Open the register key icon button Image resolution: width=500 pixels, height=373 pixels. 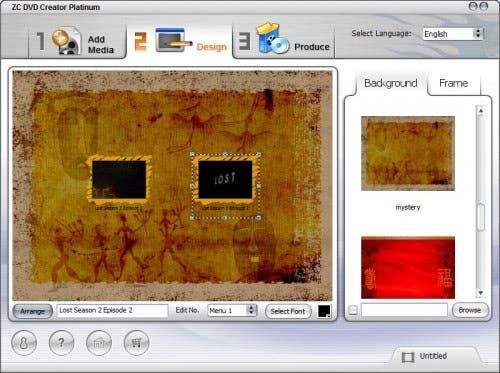tap(24, 343)
